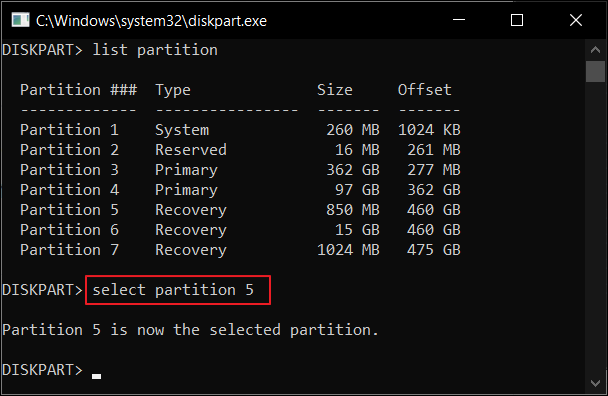Click 'Primary' type for Partition 3
The width and height of the screenshot is (608, 396).
[186, 171]
